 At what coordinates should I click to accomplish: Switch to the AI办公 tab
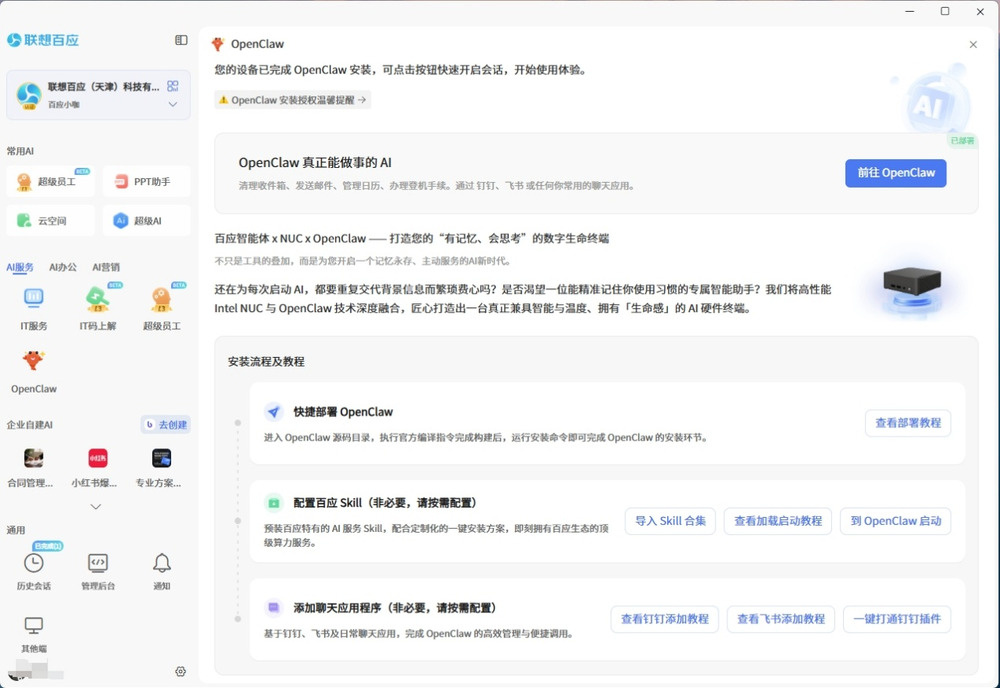(x=63, y=267)
